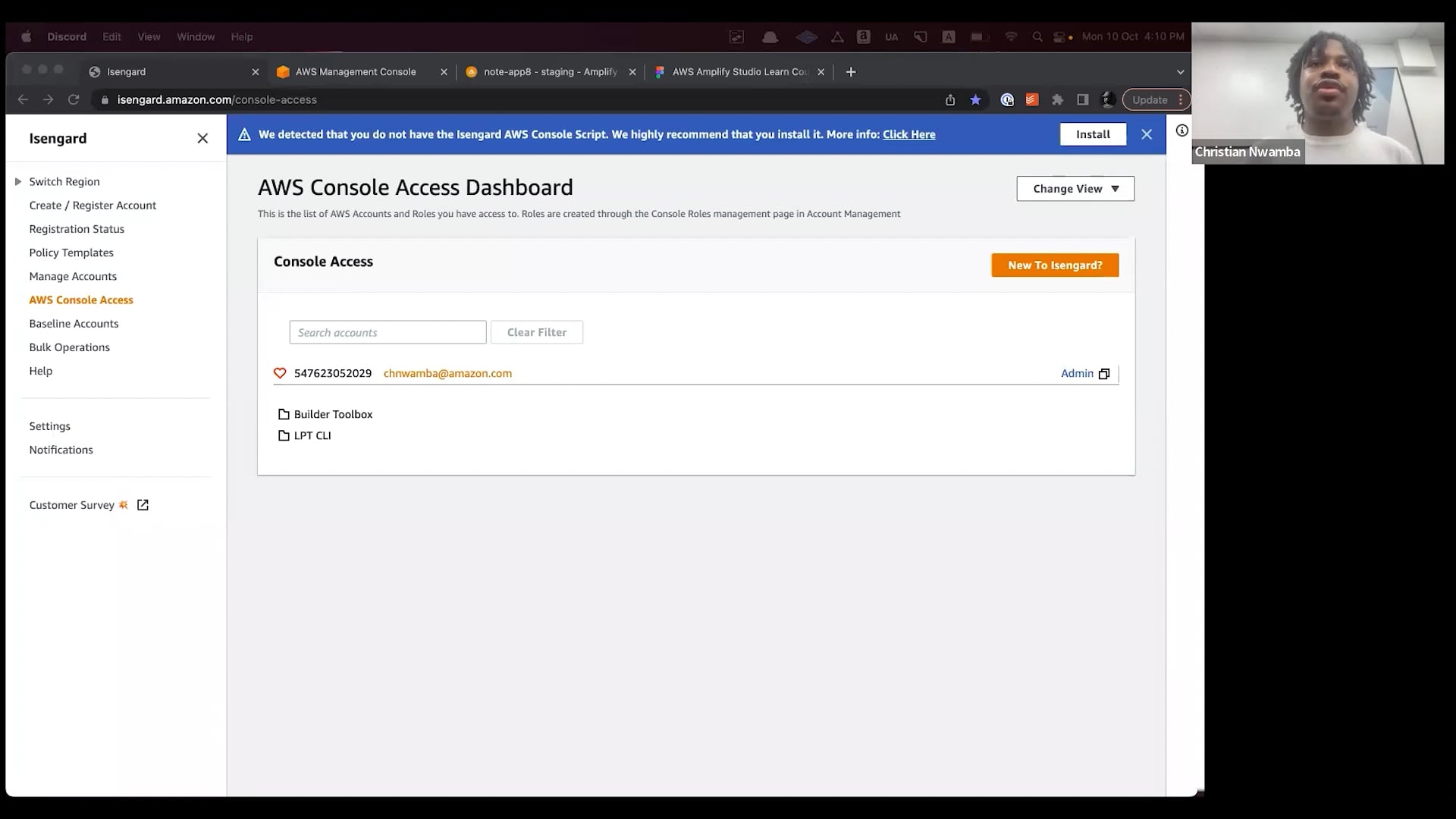Open the Admin role link

click(x=1077, y=373)
